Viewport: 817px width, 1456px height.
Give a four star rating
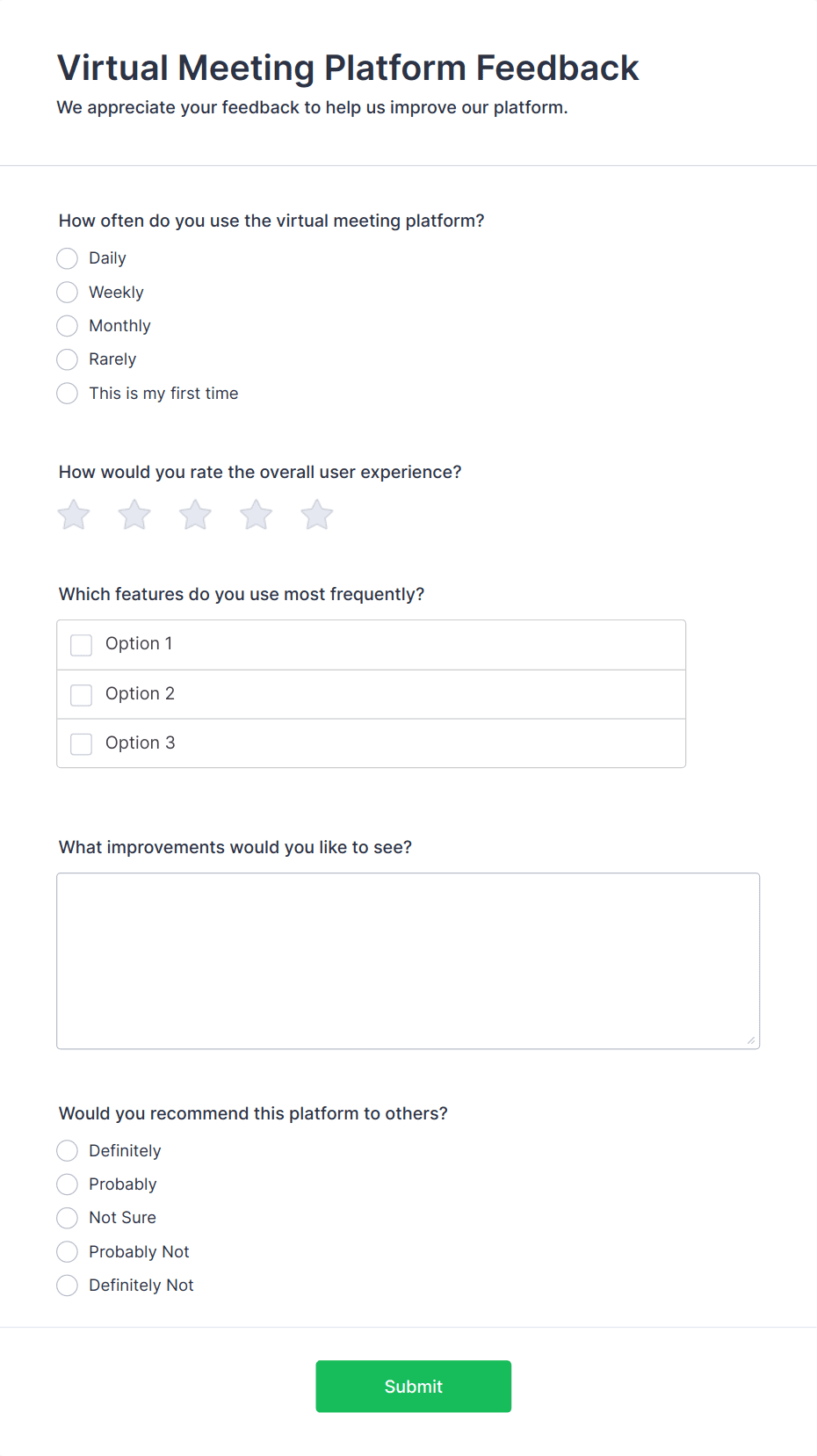tap(257, 515)
